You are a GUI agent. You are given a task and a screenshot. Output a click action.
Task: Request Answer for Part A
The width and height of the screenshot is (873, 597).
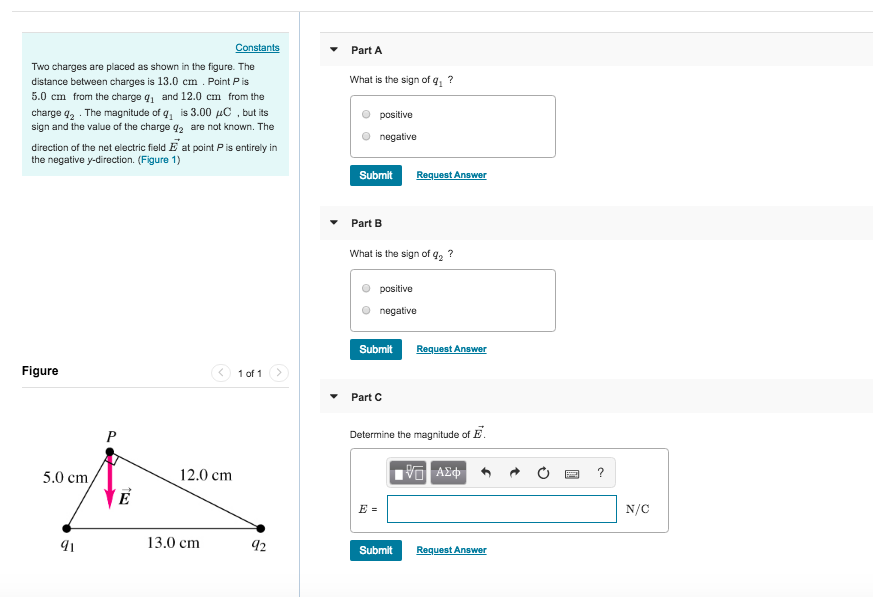452,175
